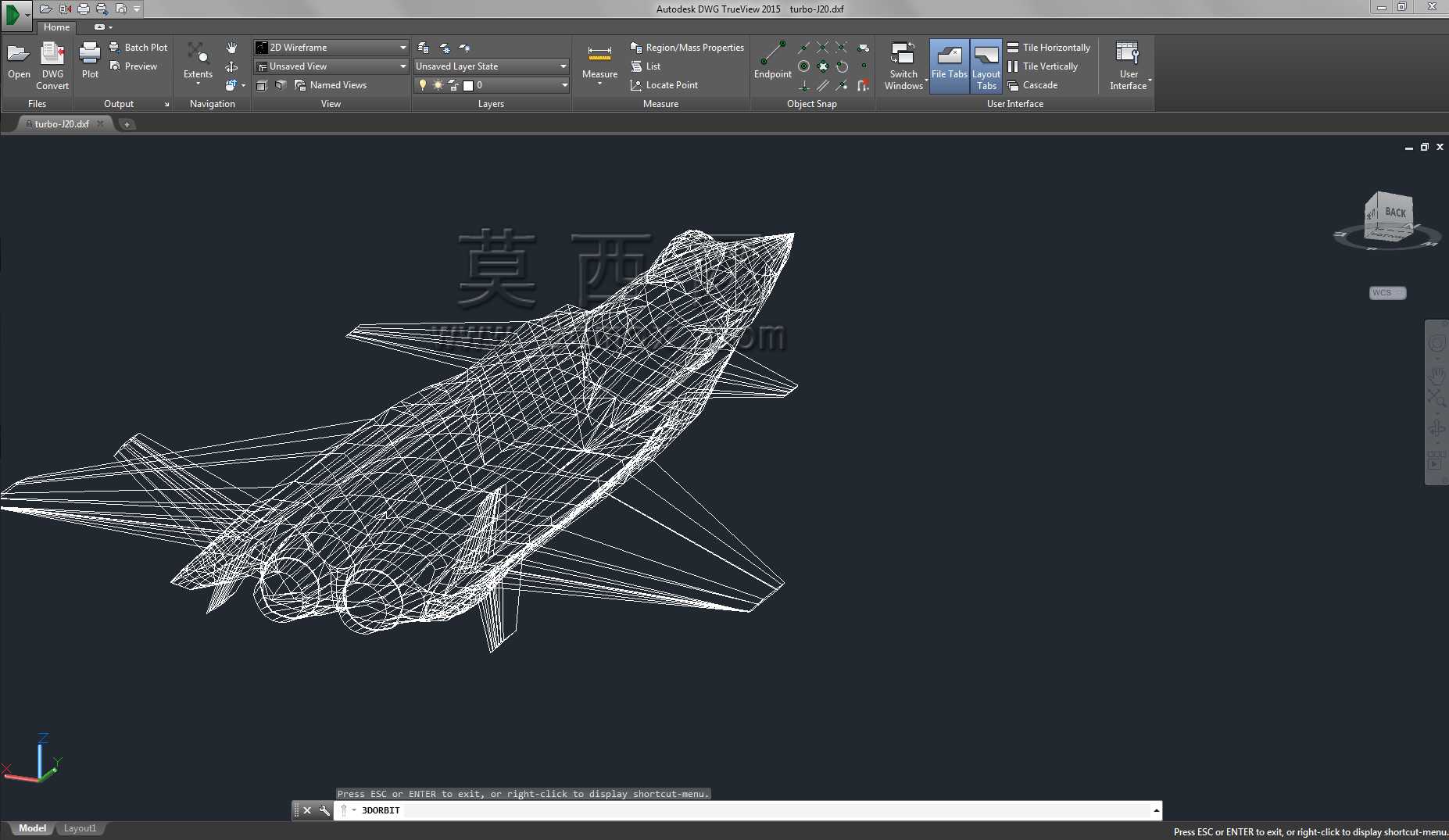Open the green application menu button
Image resolution: width=1449 pixels, height=840 pixels.
(16, 15)
